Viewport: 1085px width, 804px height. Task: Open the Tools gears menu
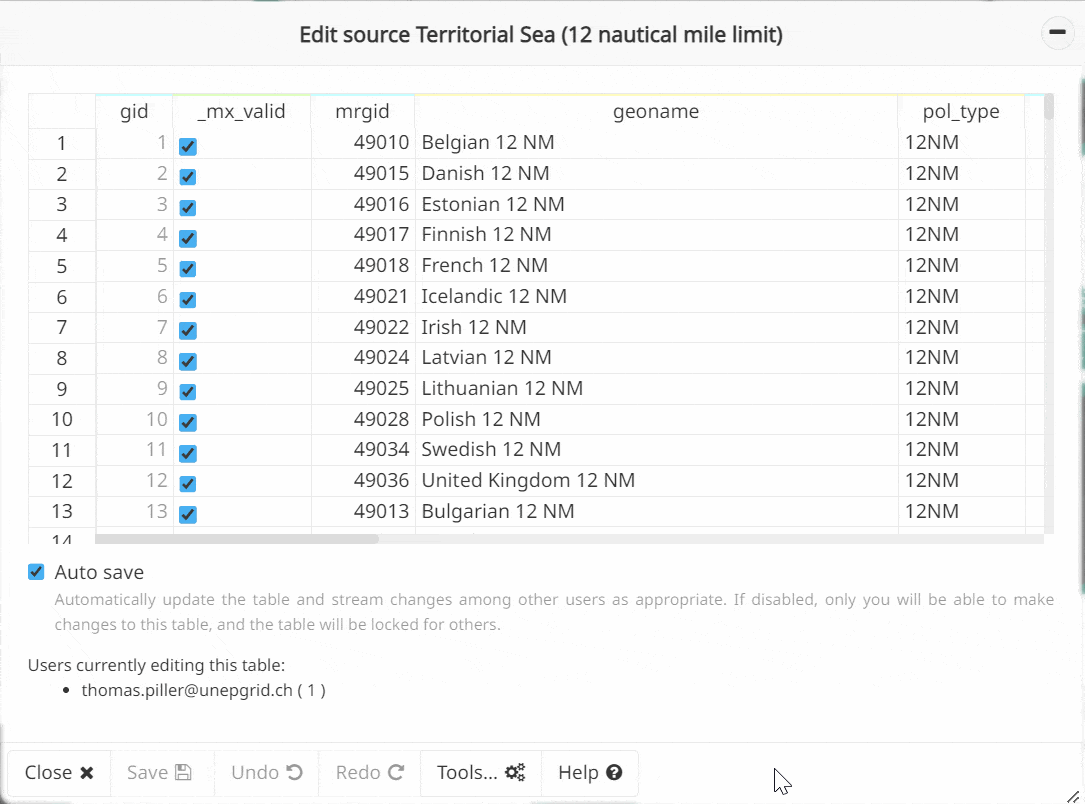tap(481, 772)
